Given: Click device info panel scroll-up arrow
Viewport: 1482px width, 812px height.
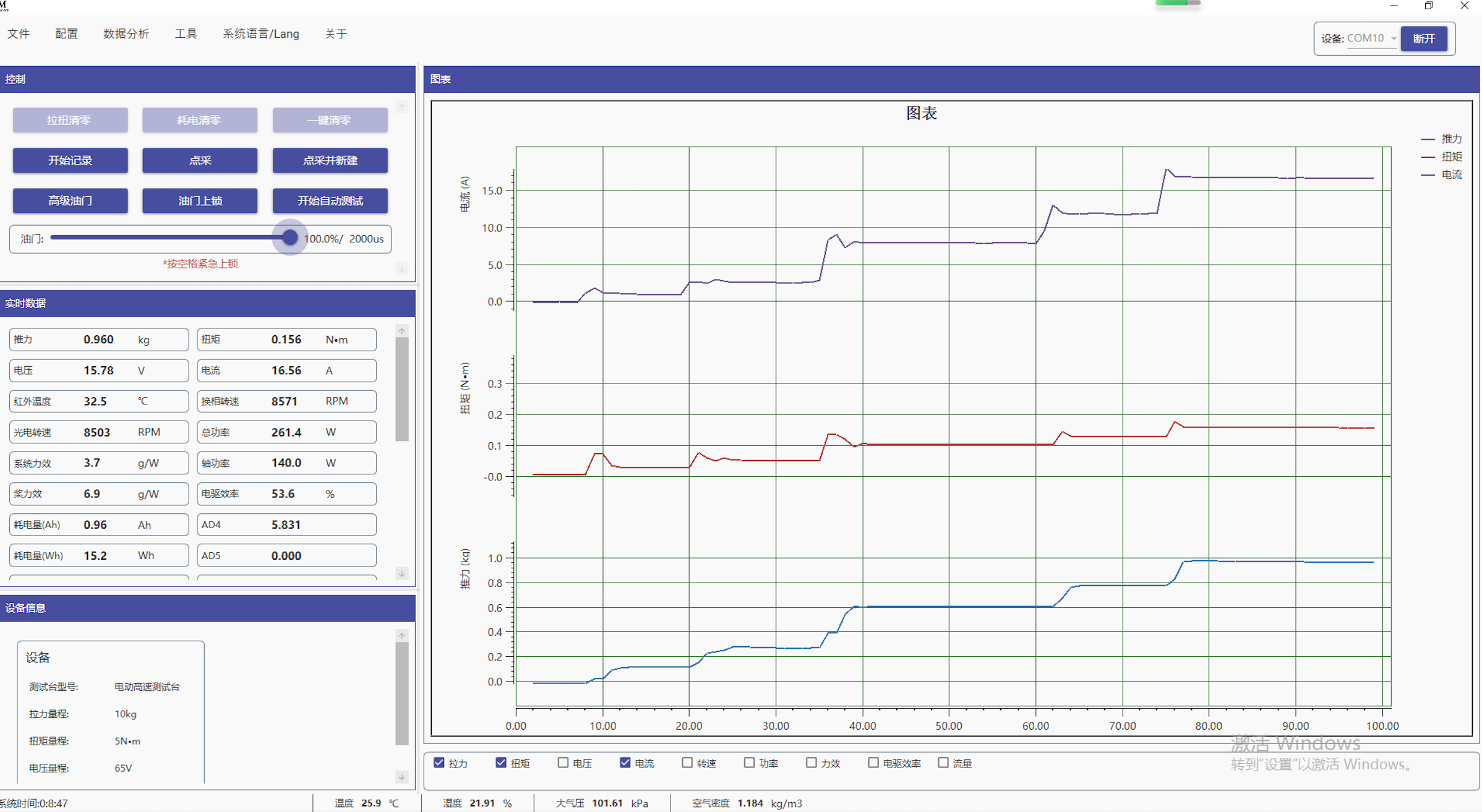Looking at the screenshot, I should (402, 636).
